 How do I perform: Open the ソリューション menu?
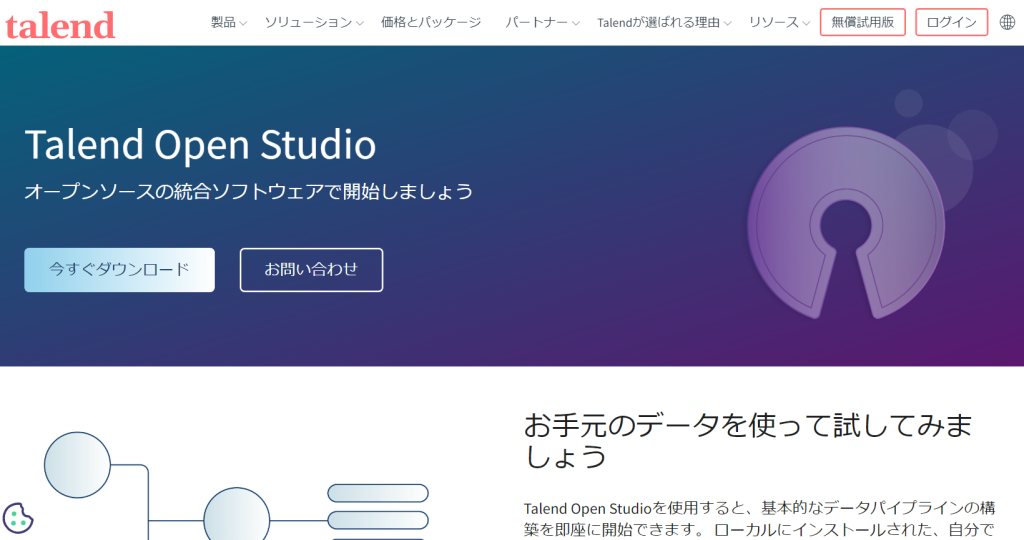coord(313,22)
